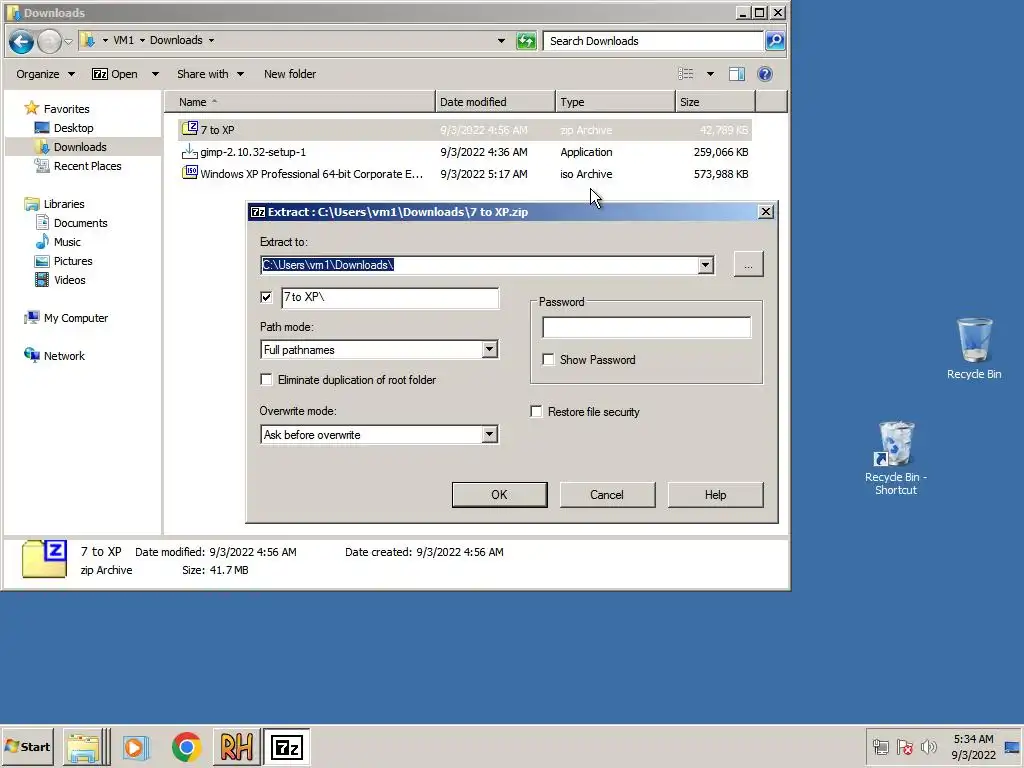Image resolution: width=1024 pixels, height=768 pixels.
Task: Uncheck the '7 to XP\' subfolder checkbox
Action: point(266,297)
